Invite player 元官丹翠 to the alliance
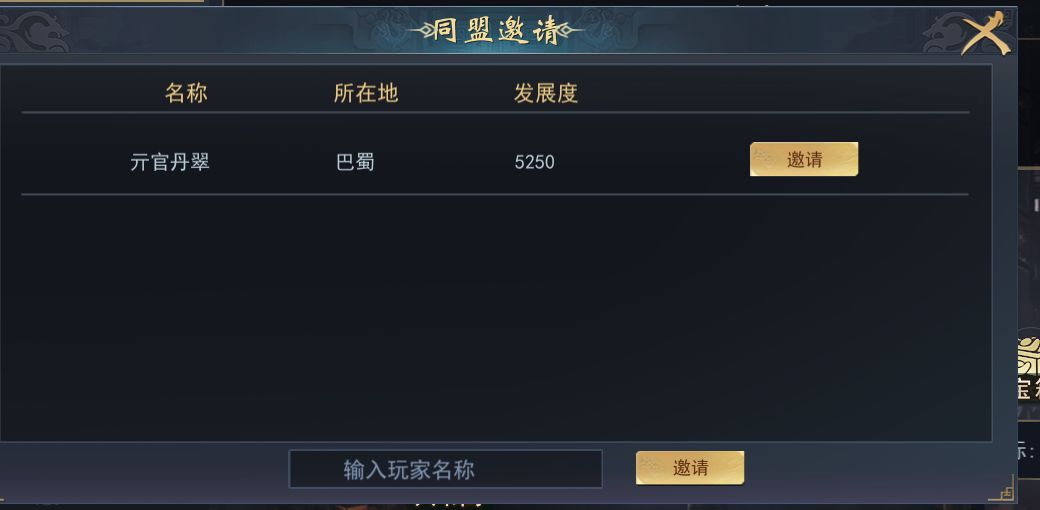Screen dimensions: 1040x510 pyautogui.click(x=804, y=159)
